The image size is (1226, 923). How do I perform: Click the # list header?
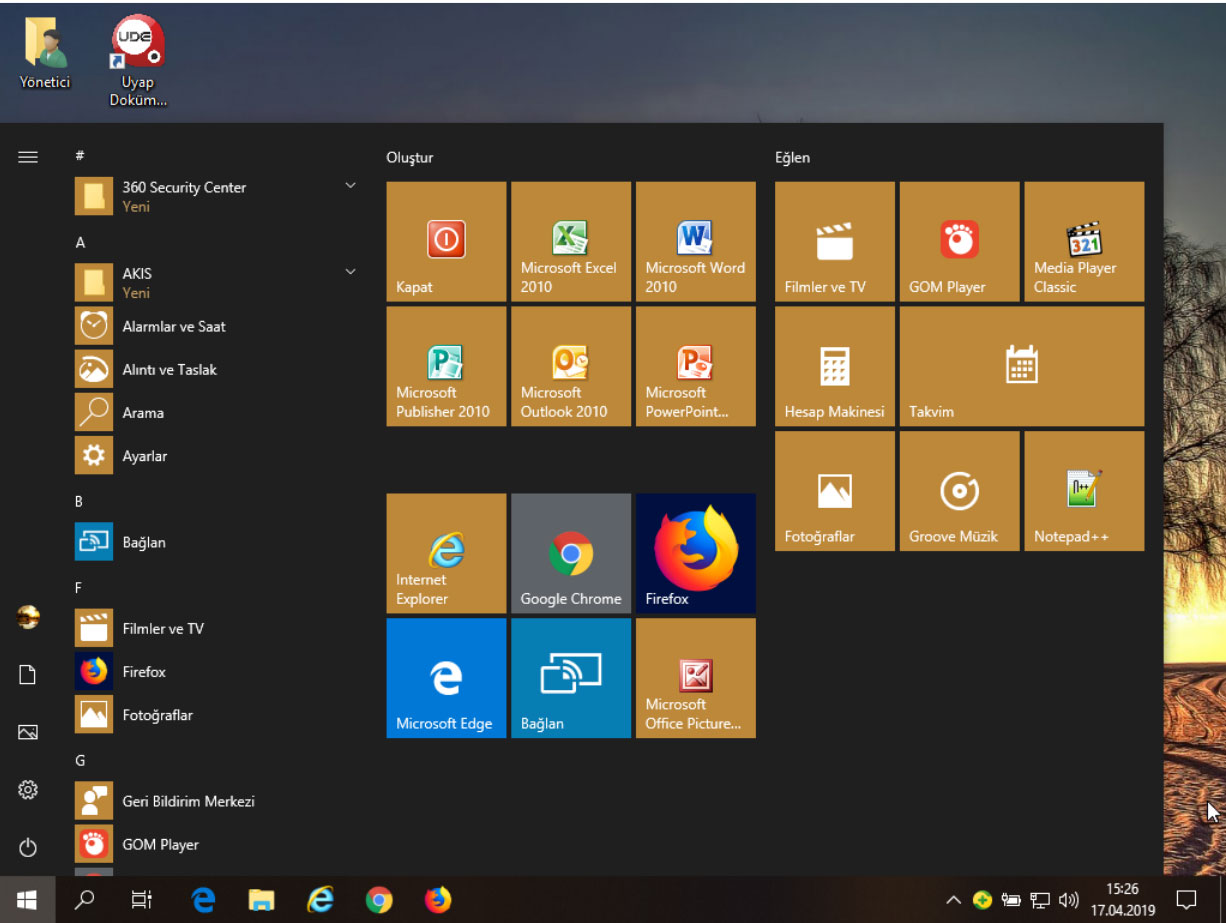pyautogui.click(x=79, y=155)
